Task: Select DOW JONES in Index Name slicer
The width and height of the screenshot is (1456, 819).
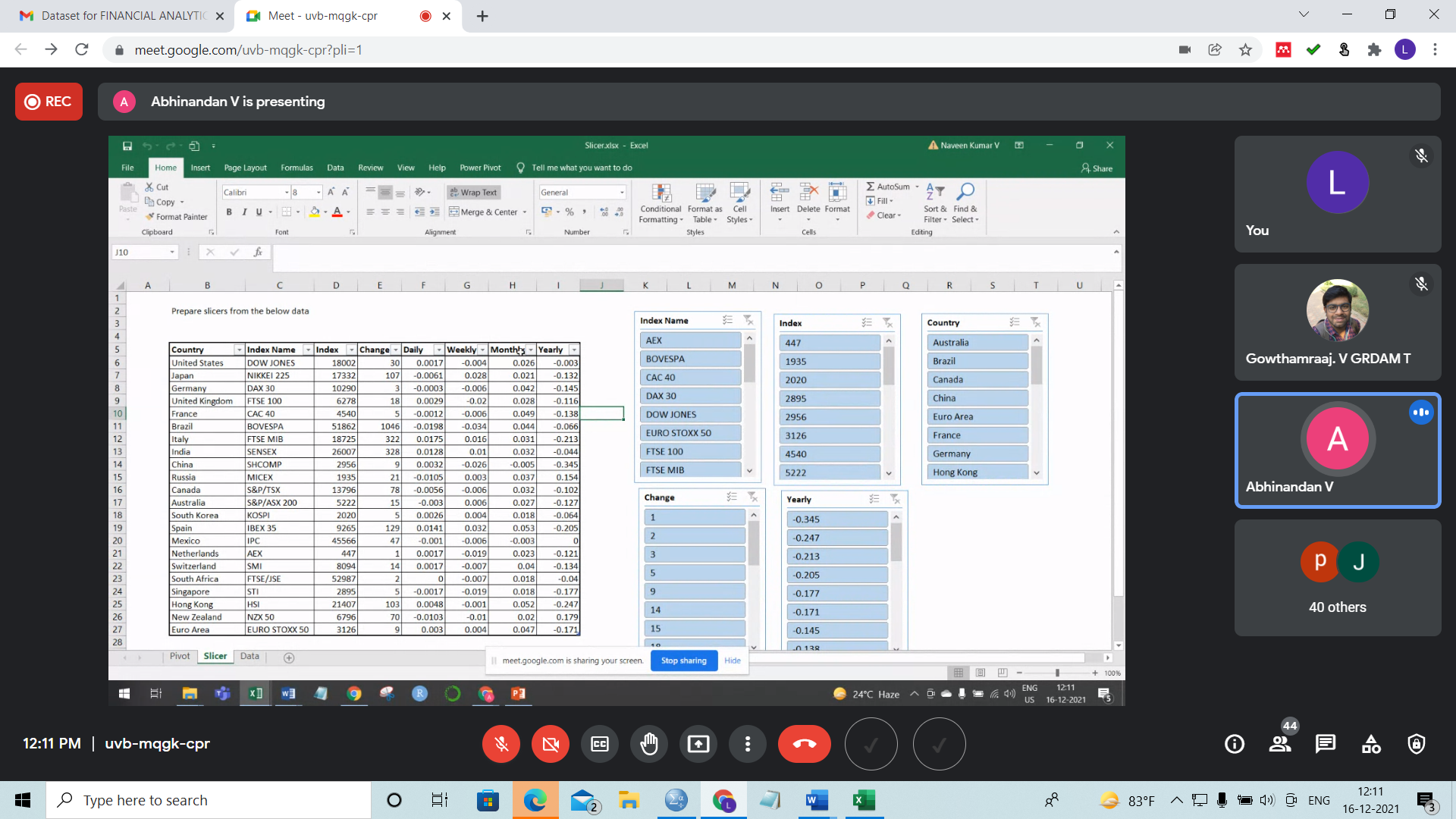Action: coord(690,415)
